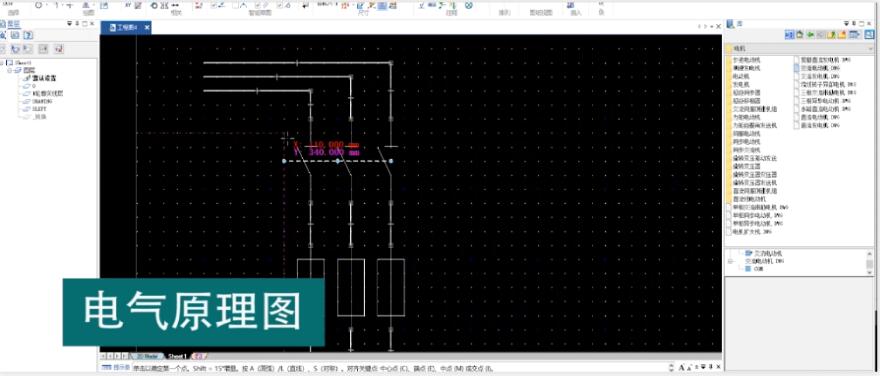Click the circle draw tool in ribbon

(38, 5)
